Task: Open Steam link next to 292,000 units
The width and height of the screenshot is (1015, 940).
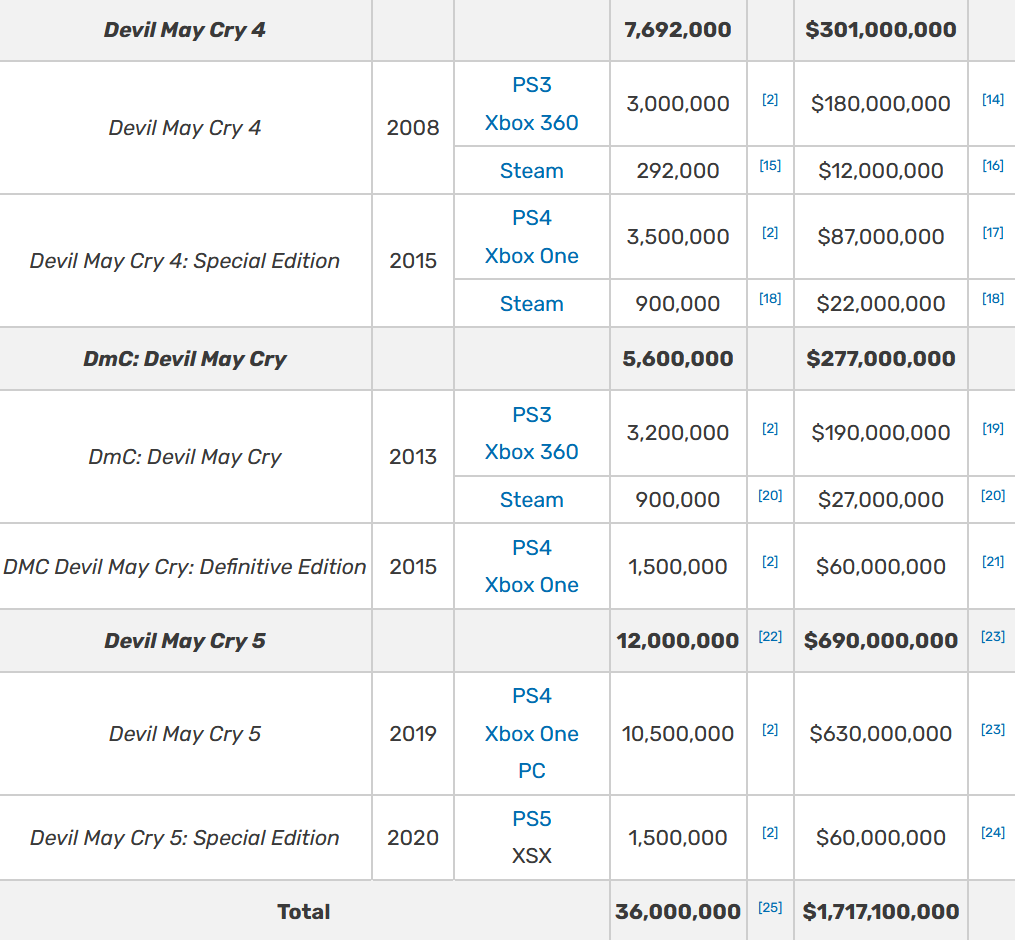Action: (x=531, y=171)
